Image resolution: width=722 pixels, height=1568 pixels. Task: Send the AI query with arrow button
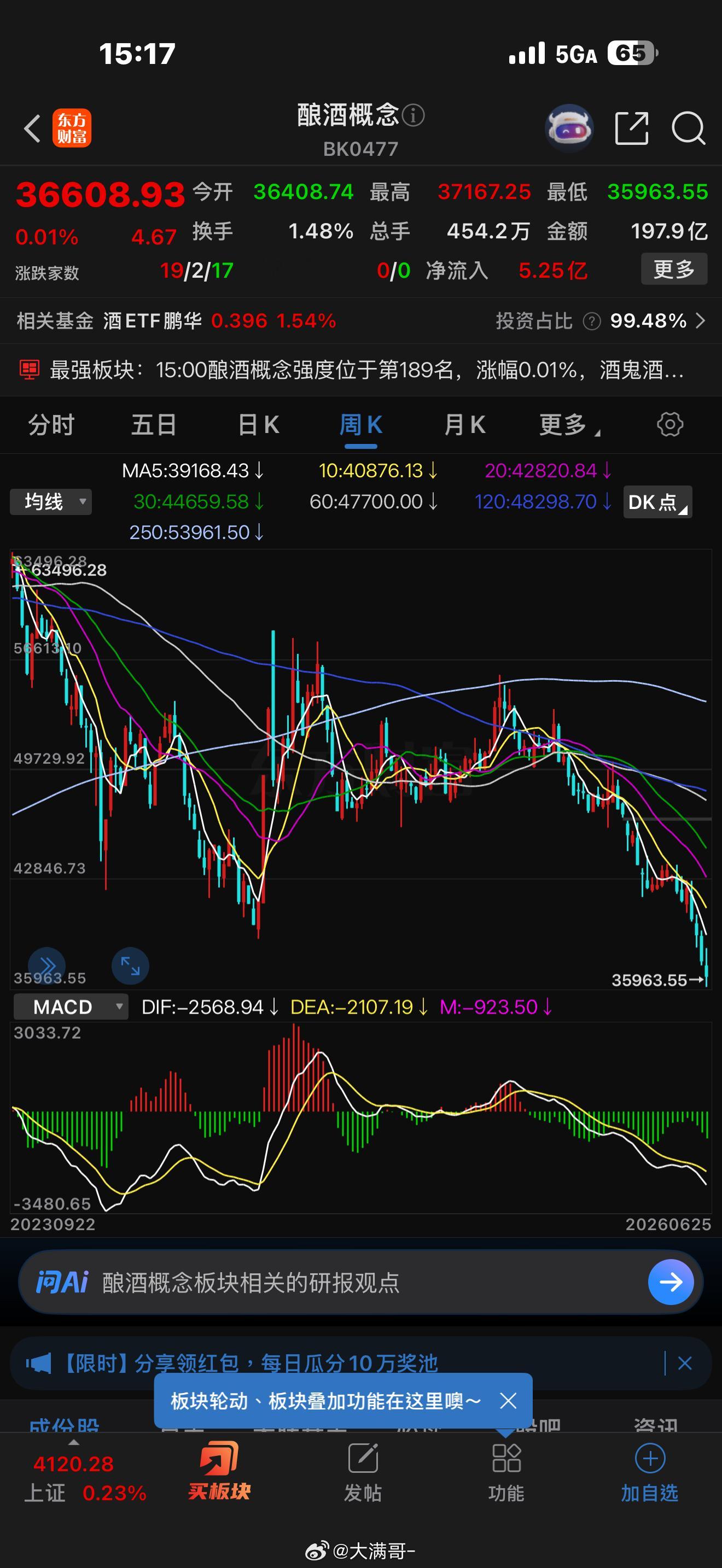coord(671,1282)
